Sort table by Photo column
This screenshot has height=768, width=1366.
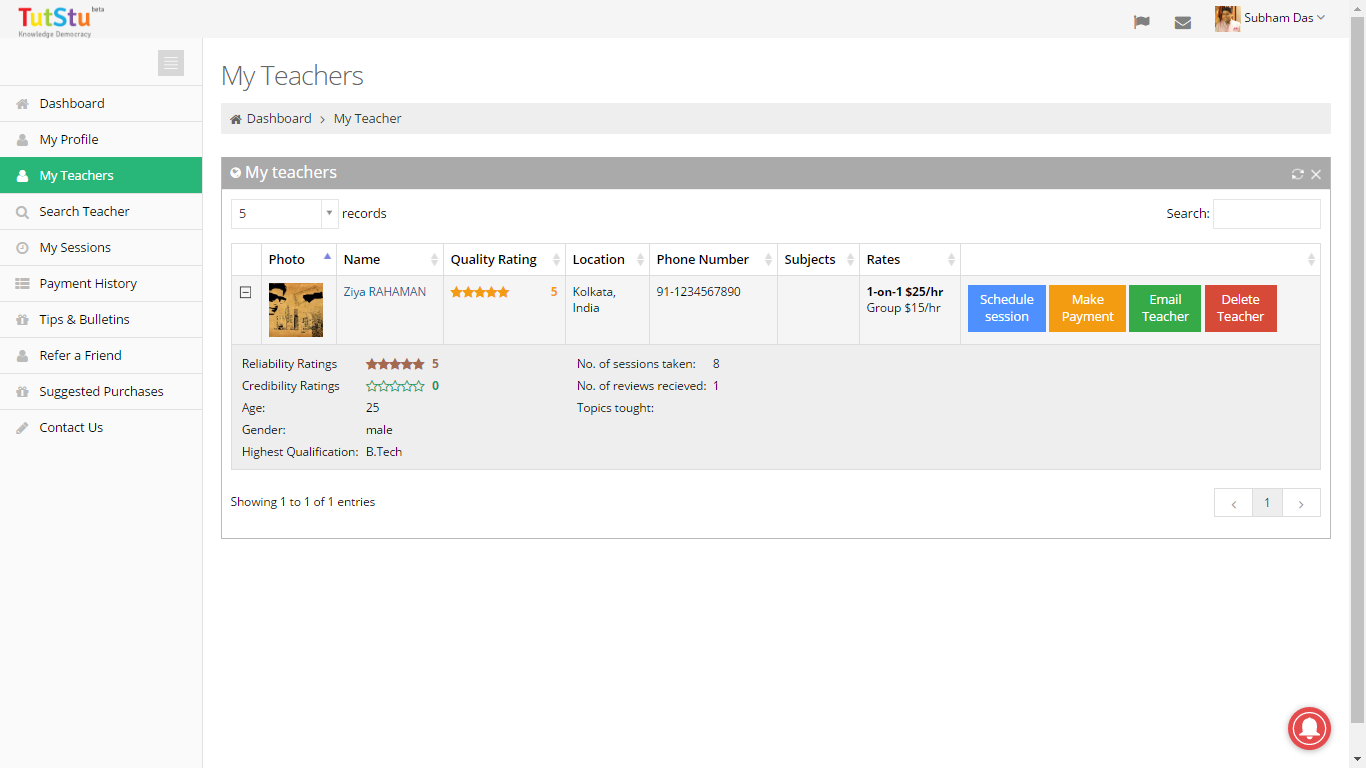pyautogui.click(x=299, y=260)
